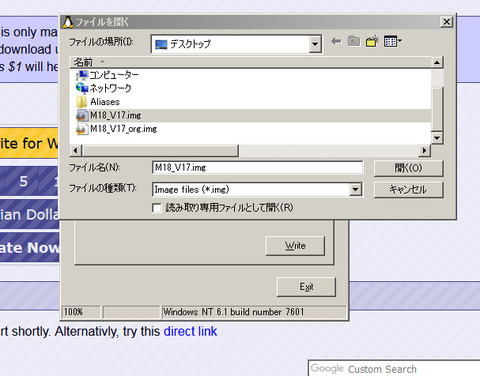Select M18_V17_org.img file in list
Screen dimensions: 480x376
click(116, 129)
